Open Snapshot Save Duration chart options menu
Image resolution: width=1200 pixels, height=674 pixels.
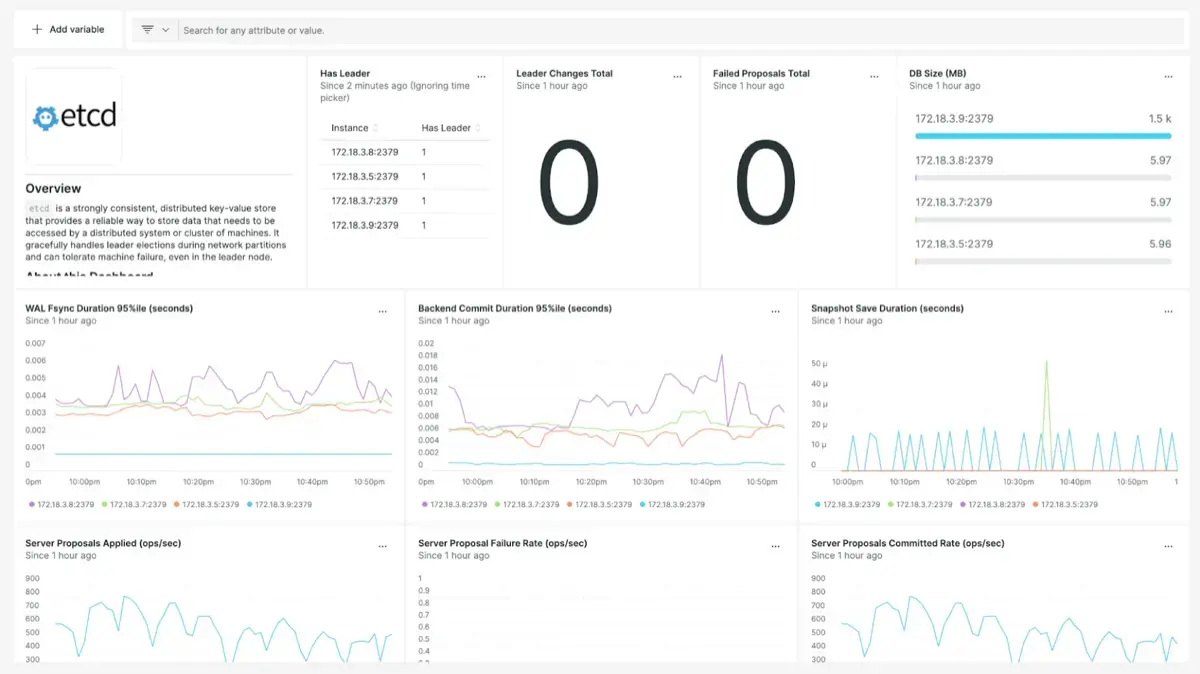1168,312
